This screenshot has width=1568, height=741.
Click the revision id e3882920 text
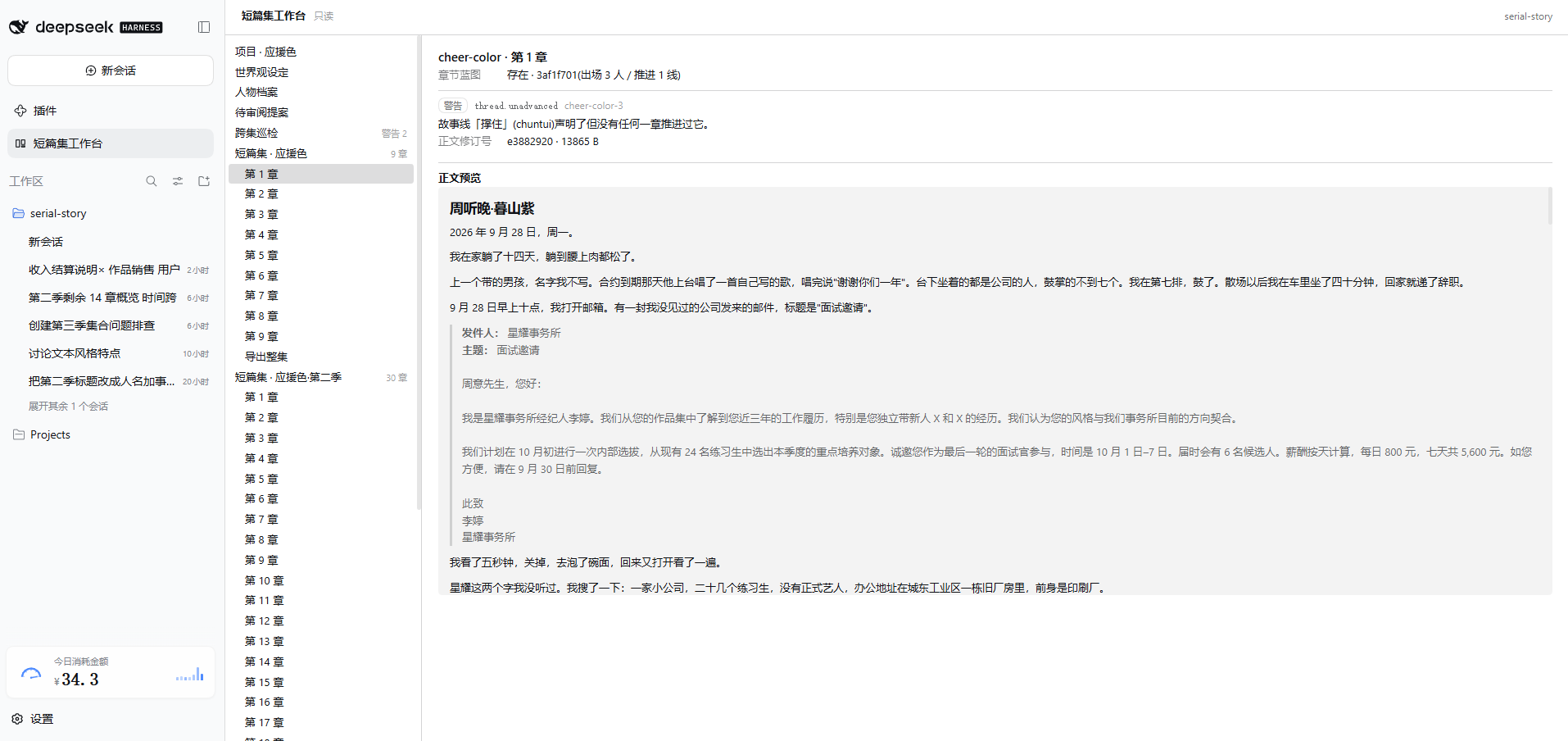(530, 142)
